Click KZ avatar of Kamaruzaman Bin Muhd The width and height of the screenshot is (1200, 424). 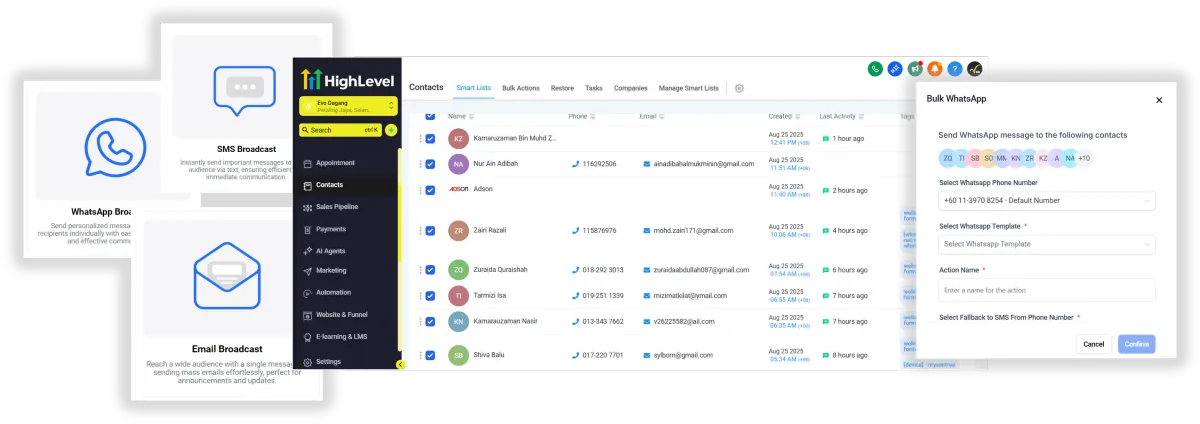pyautogui.click(x=458, y=138)
